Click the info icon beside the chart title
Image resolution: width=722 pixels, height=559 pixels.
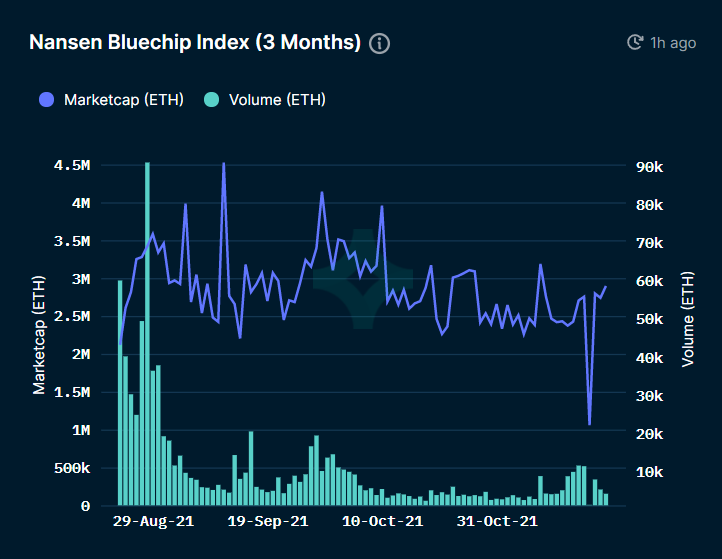(379, 44)
